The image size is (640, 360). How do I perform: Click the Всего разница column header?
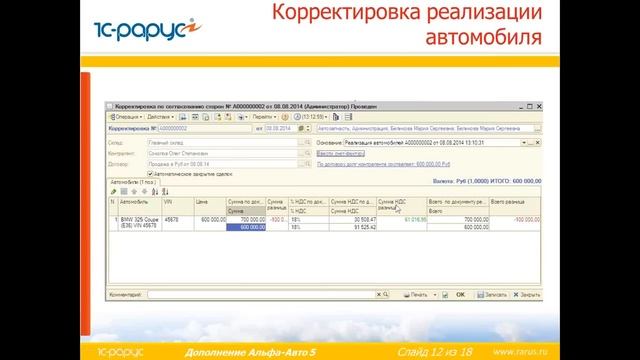[515, 207]
